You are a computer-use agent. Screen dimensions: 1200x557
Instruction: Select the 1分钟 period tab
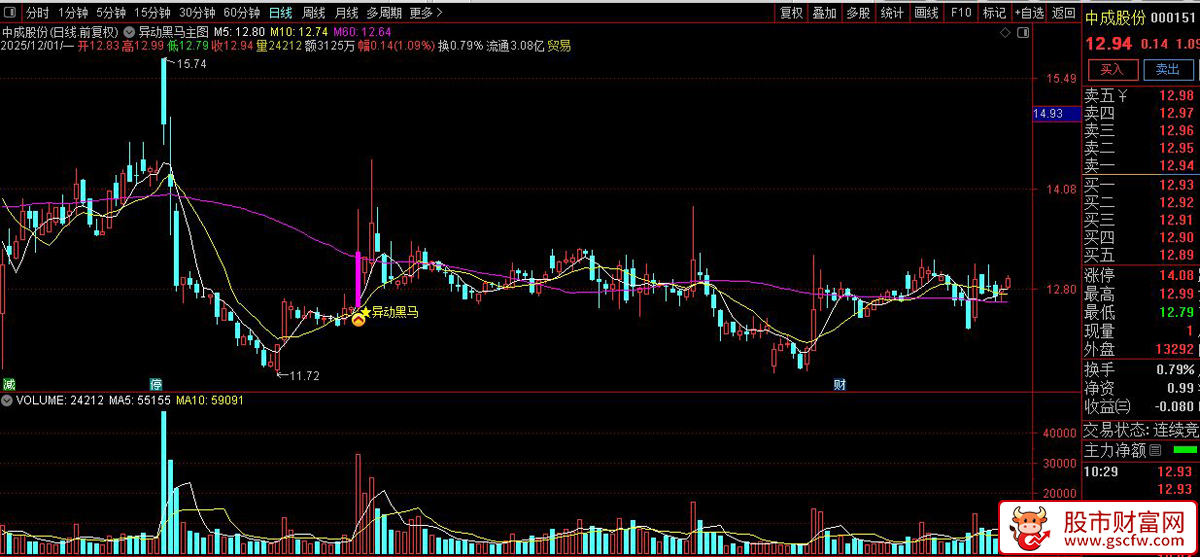tap(72, 13)
